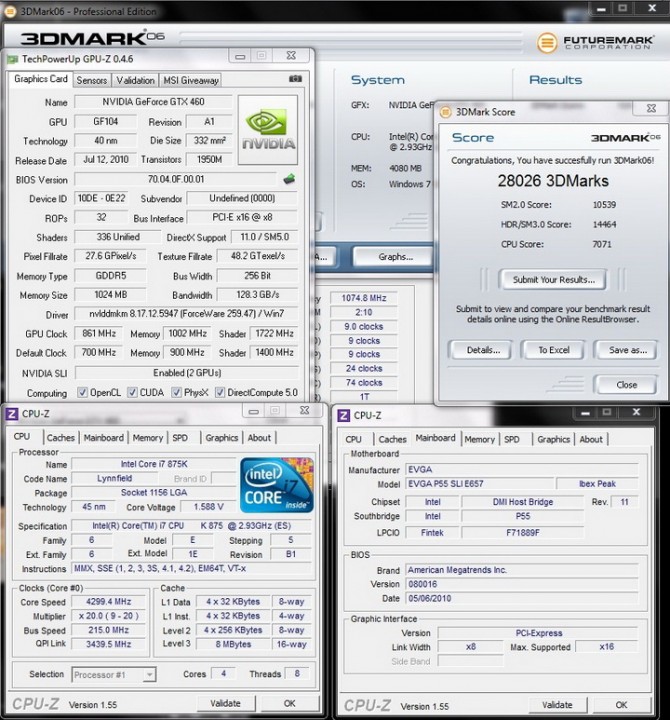Click the 28026 3DMarks score text
Image resolution: width=670 pixels, height=720 pixels.
click(553, 181)
